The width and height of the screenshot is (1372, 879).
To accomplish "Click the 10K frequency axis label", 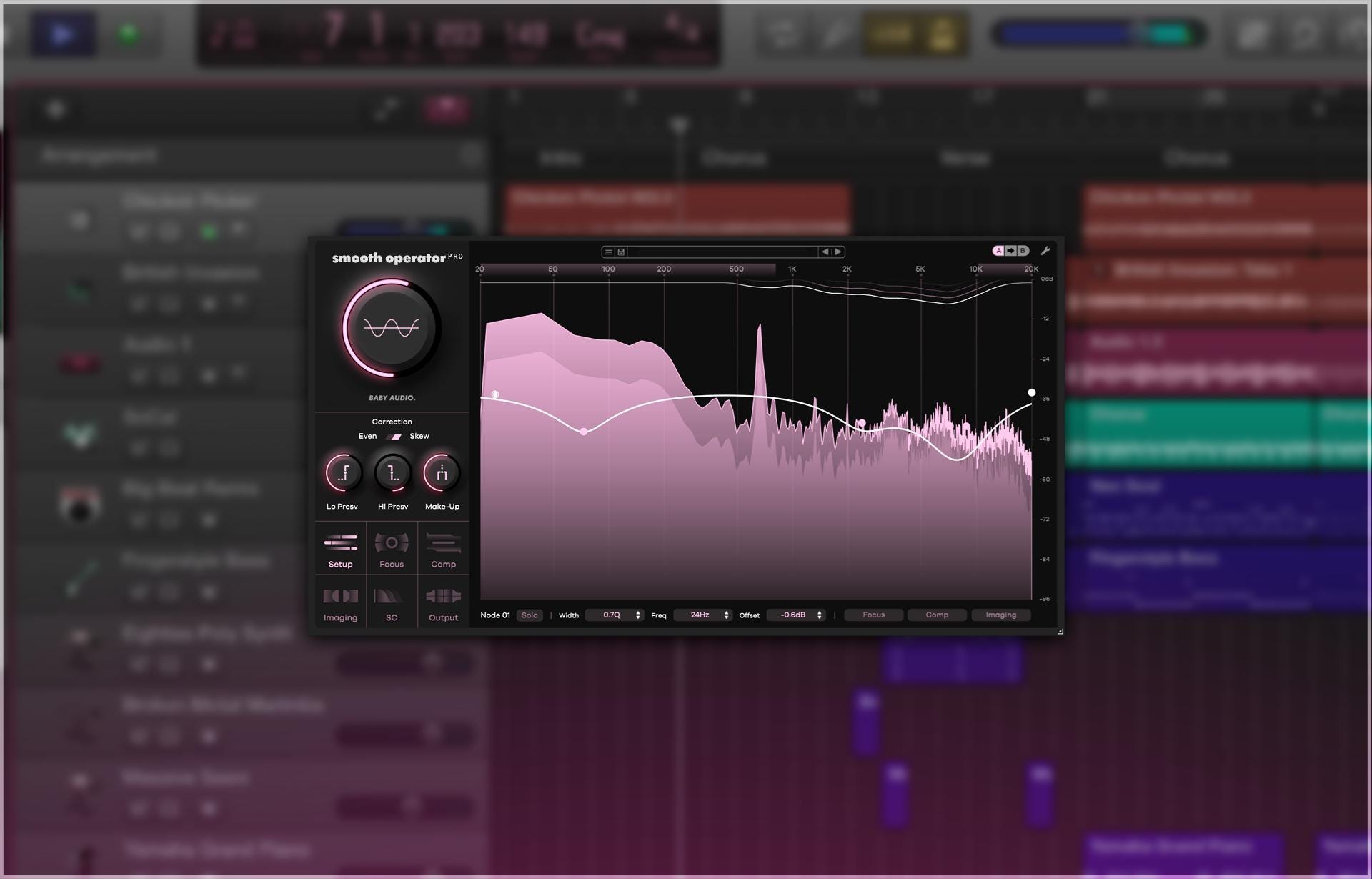I will (x=975, y=269).
